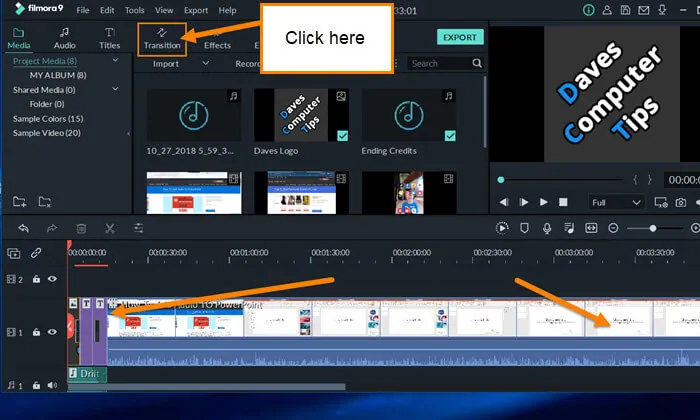Toggle the Ending Credits checkmark
This screenshot has width=700, height=420.
[450, 135]
